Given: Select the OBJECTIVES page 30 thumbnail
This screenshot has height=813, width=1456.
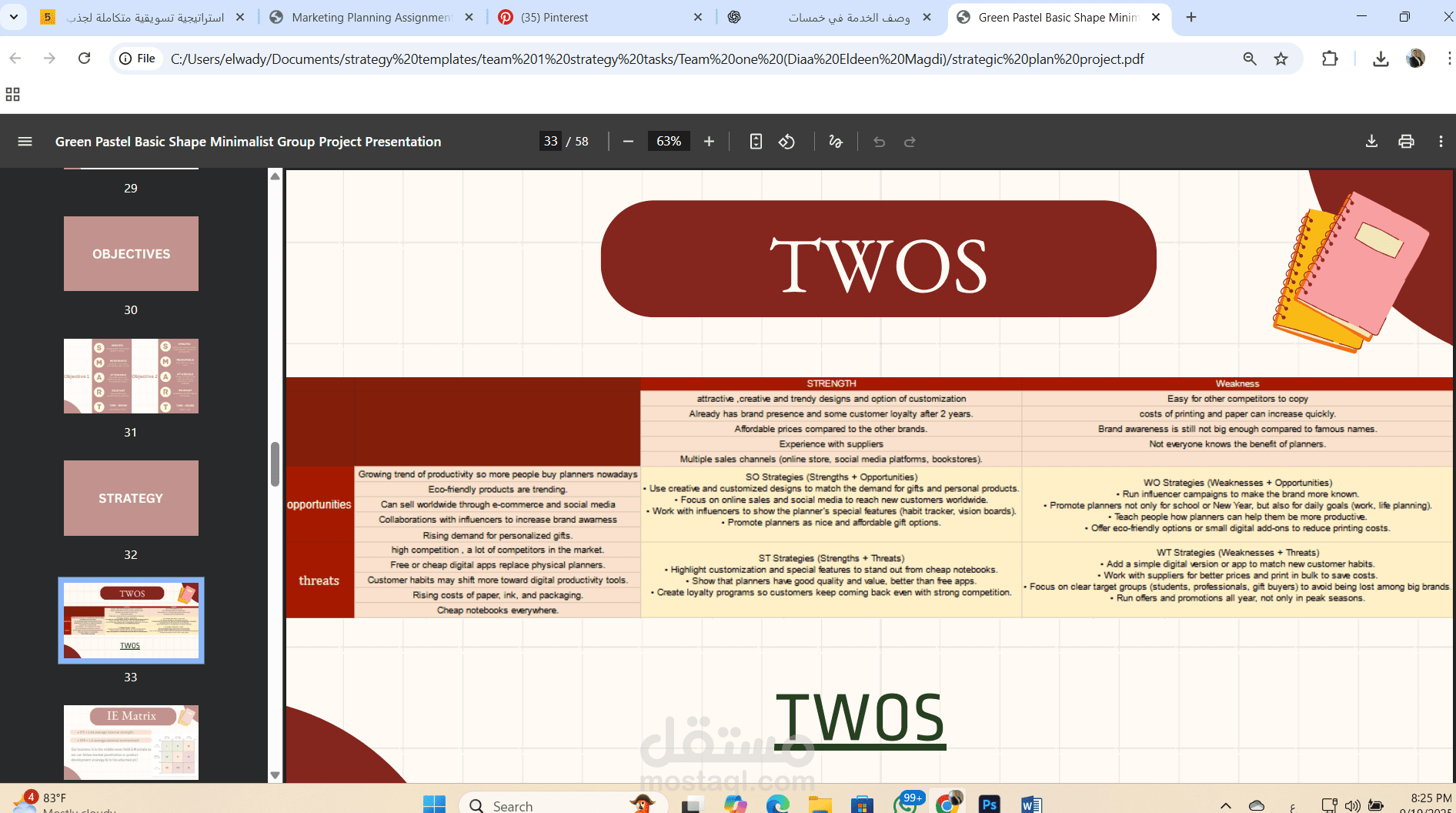Looking at the screenshot, I should pyautogui.click(x=131, y=253).
